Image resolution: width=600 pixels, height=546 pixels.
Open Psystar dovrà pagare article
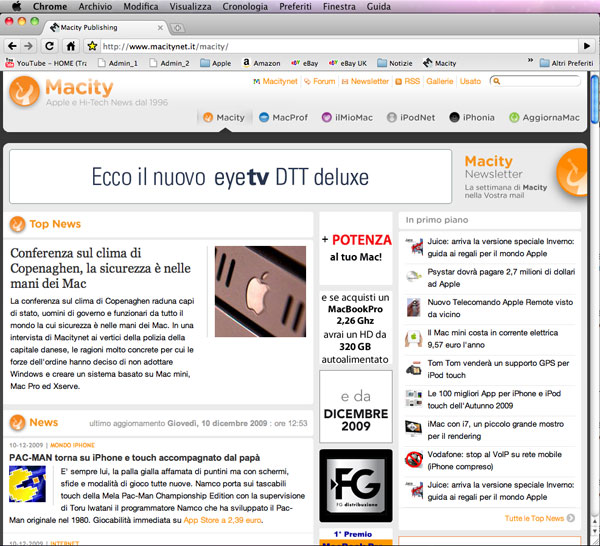click(501, 278)
